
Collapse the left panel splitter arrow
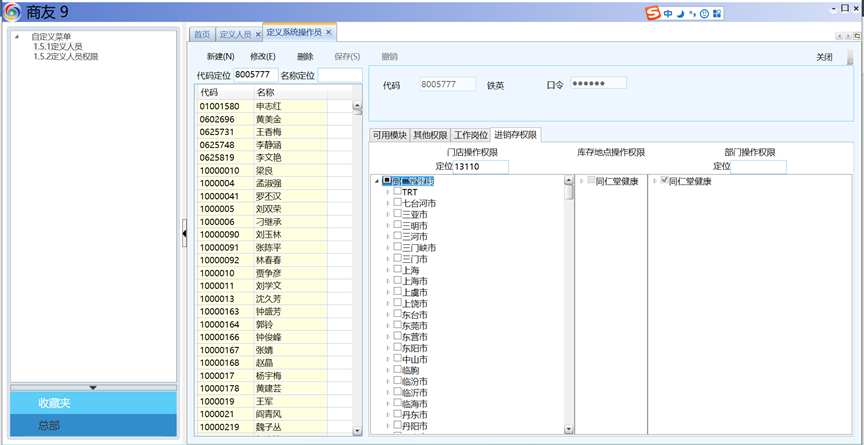[184, 234]
